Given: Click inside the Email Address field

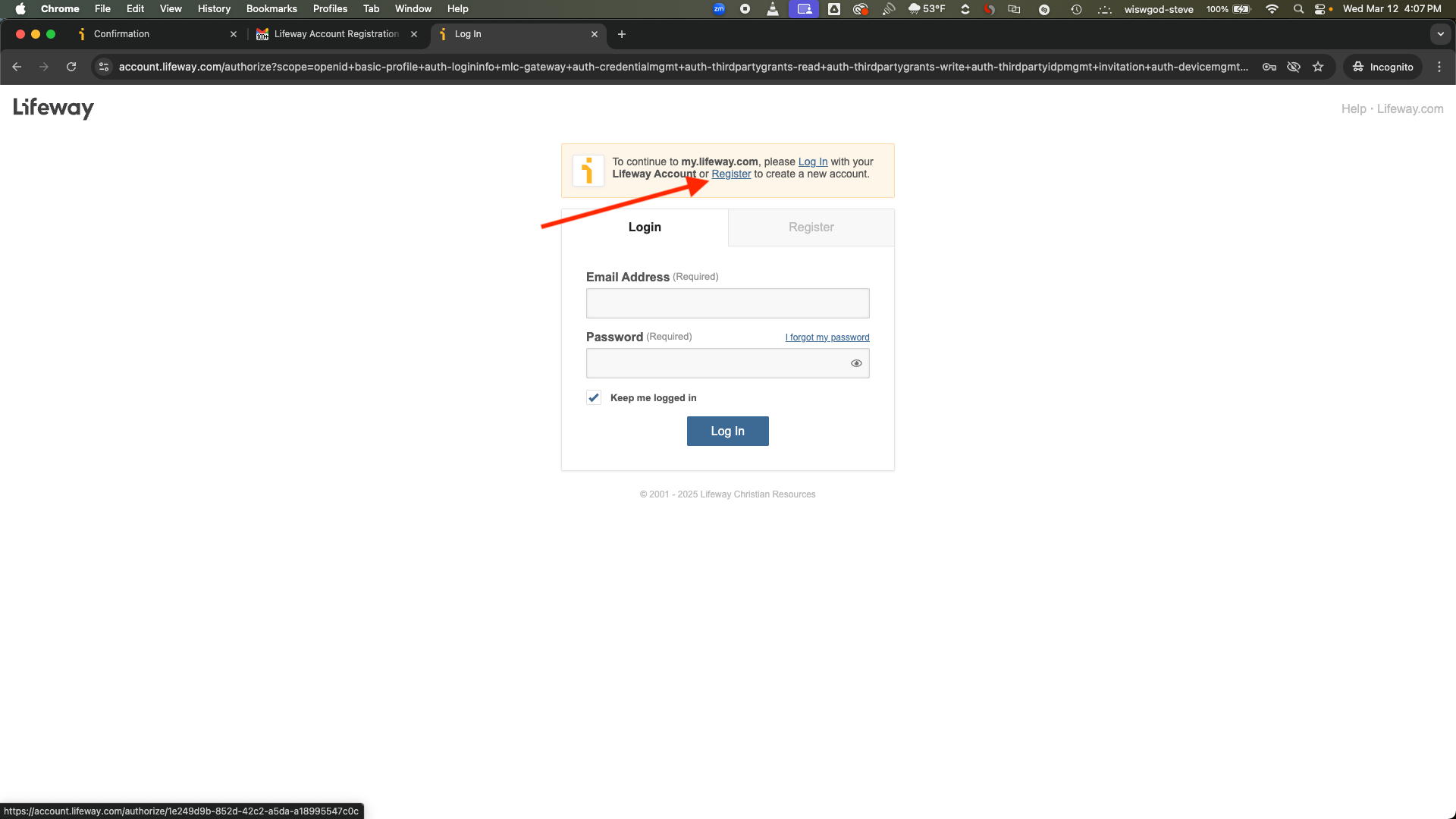Looking at the screenshot, I should (x=727, y=303).
